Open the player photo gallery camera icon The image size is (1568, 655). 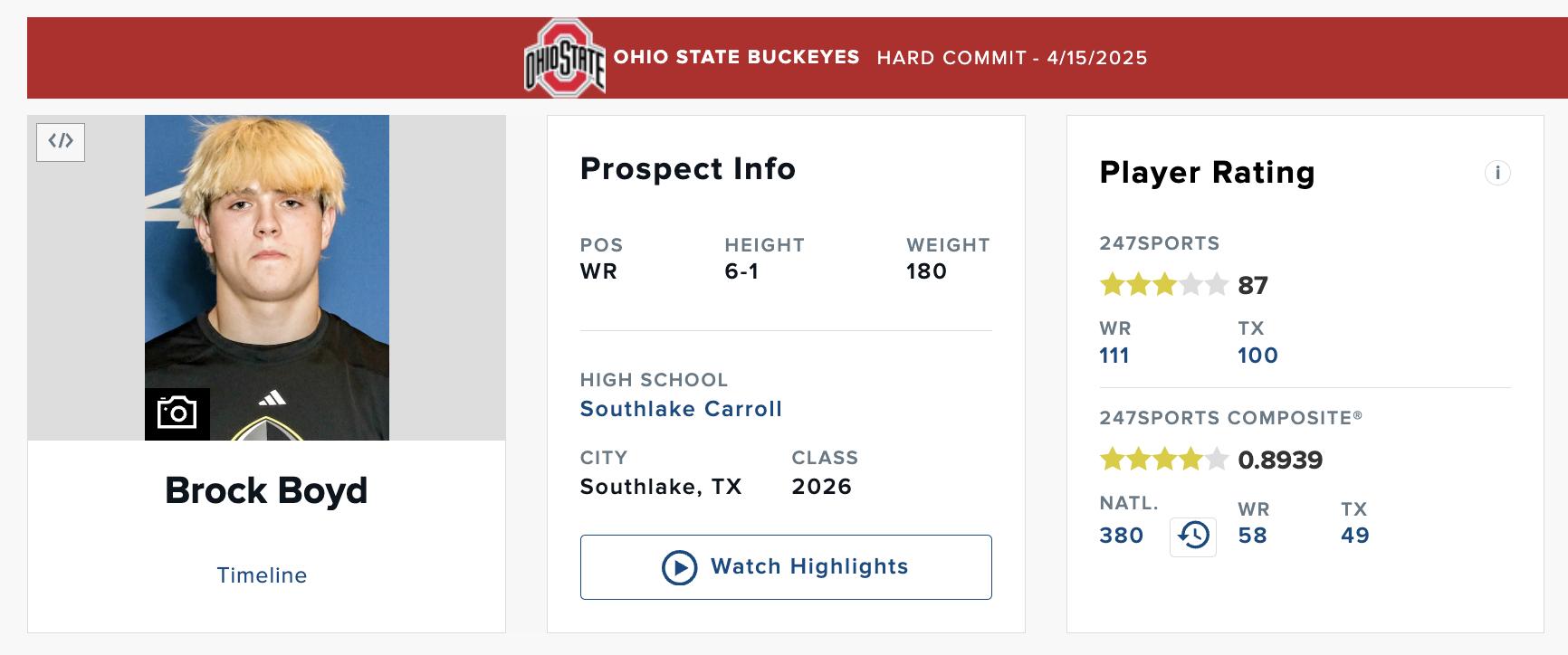(x=177, y=413)
